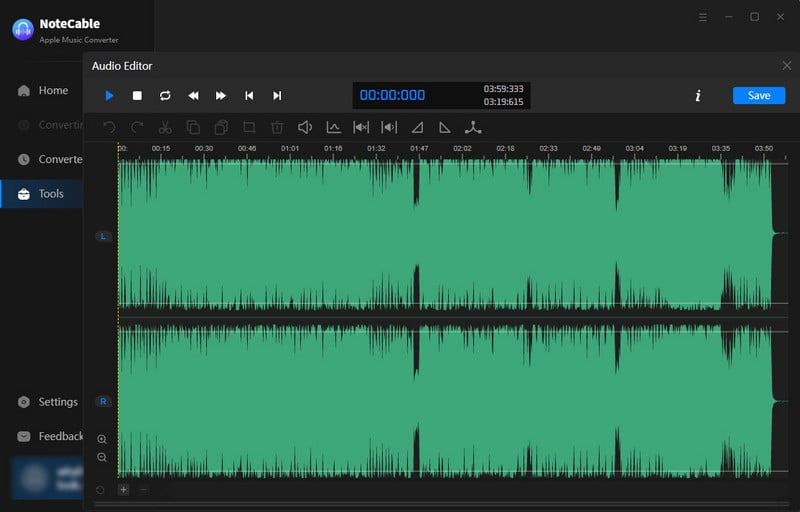This screenshot has height=512, width=800.
Task: Save the edited audio
Action: 759,95
